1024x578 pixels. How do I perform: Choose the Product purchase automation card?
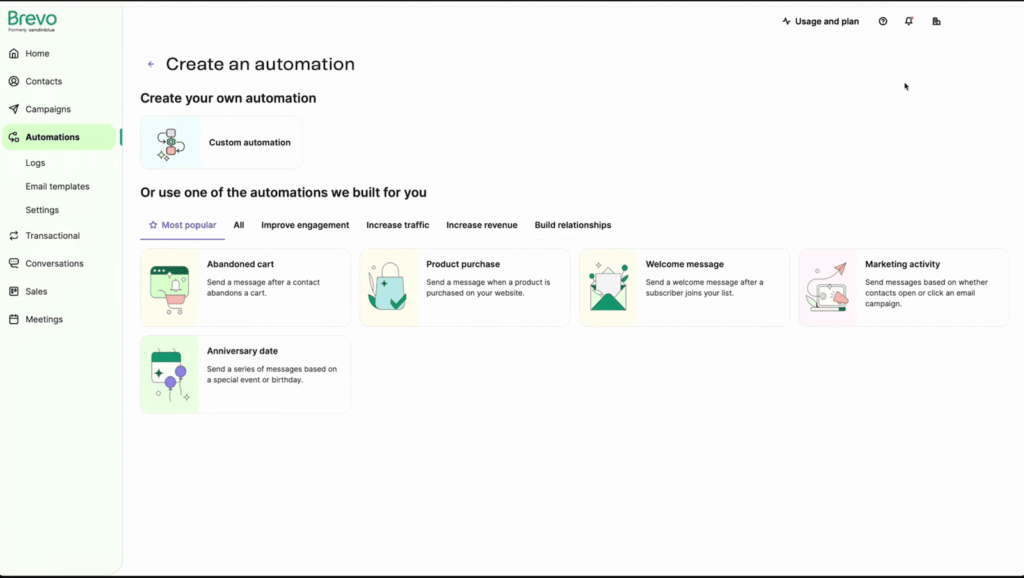465,287
